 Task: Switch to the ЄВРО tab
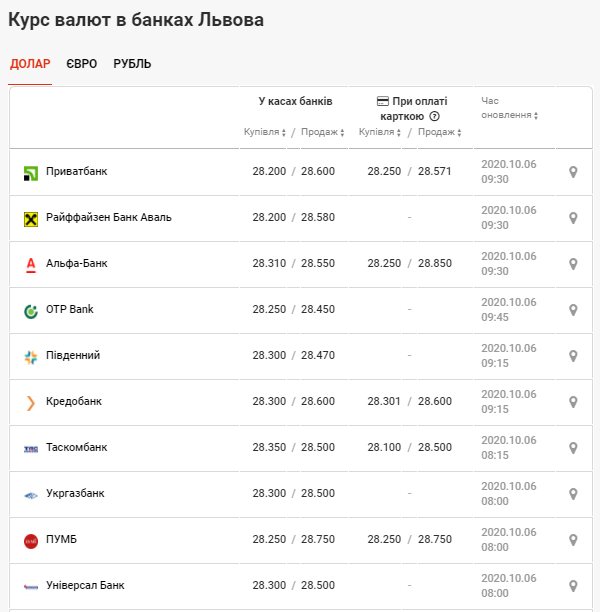82,64
